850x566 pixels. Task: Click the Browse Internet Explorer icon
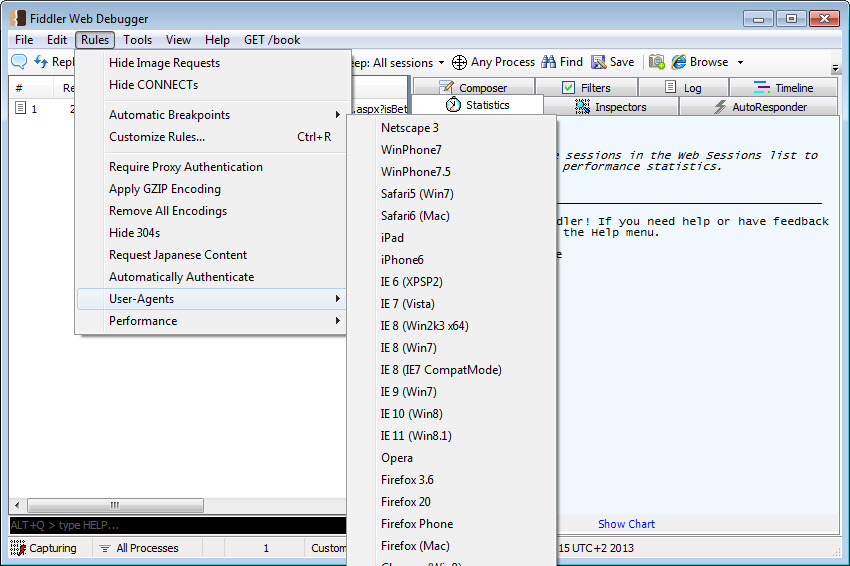click(x=679, y=62)
